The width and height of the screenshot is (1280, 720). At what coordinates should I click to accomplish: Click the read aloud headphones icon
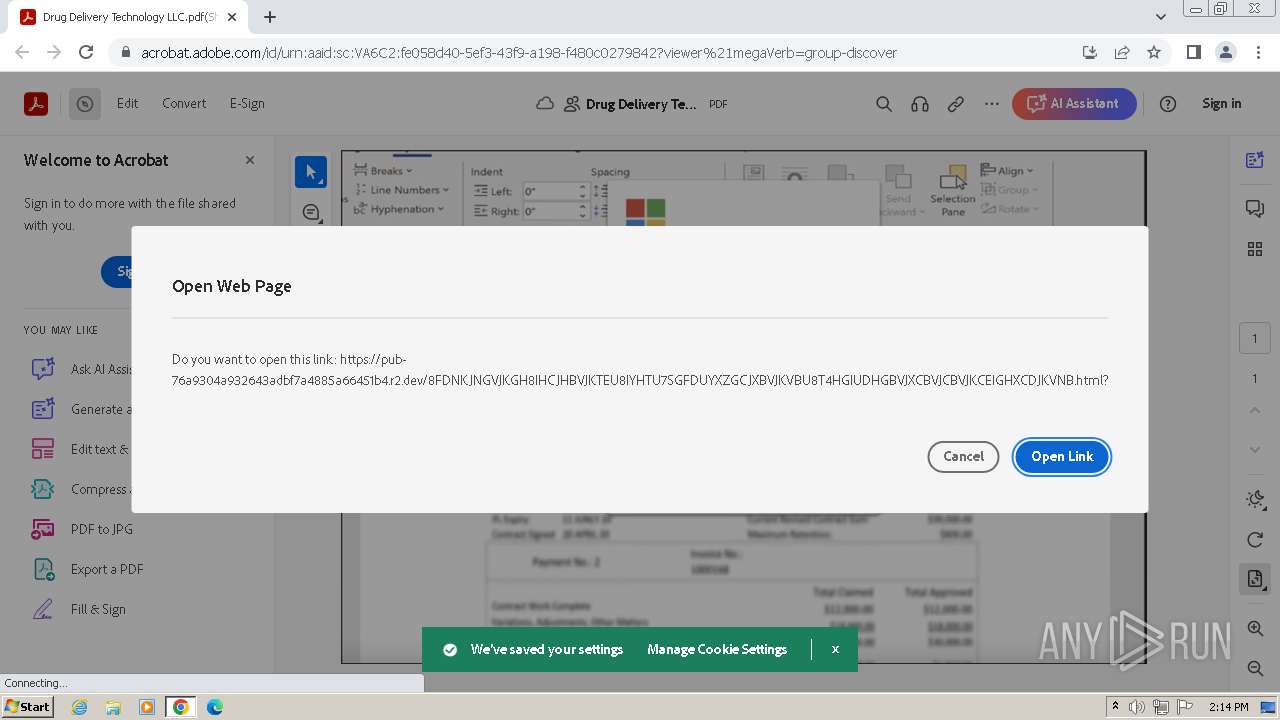(920, 104)
